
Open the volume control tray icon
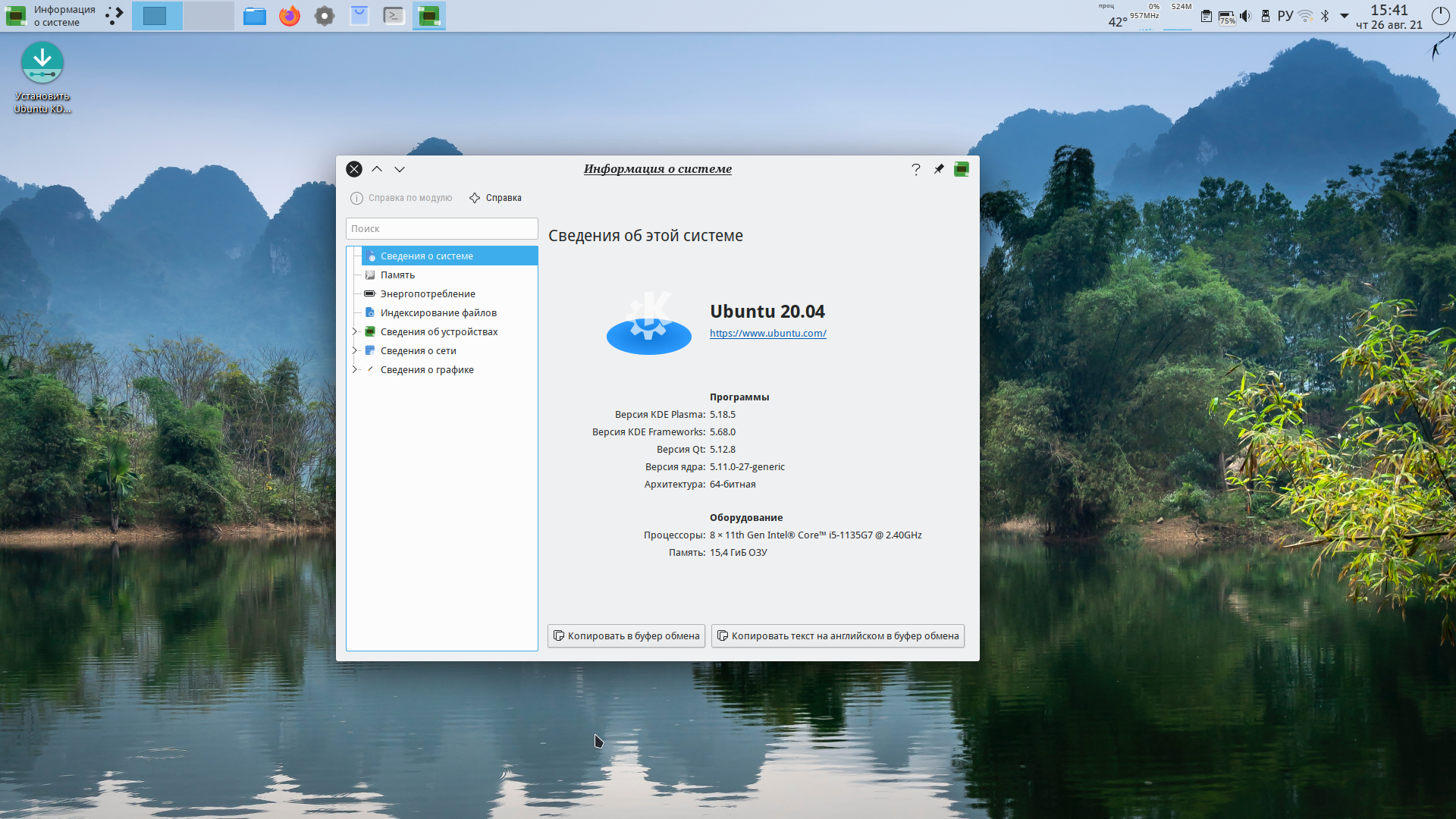(1245, 16)
